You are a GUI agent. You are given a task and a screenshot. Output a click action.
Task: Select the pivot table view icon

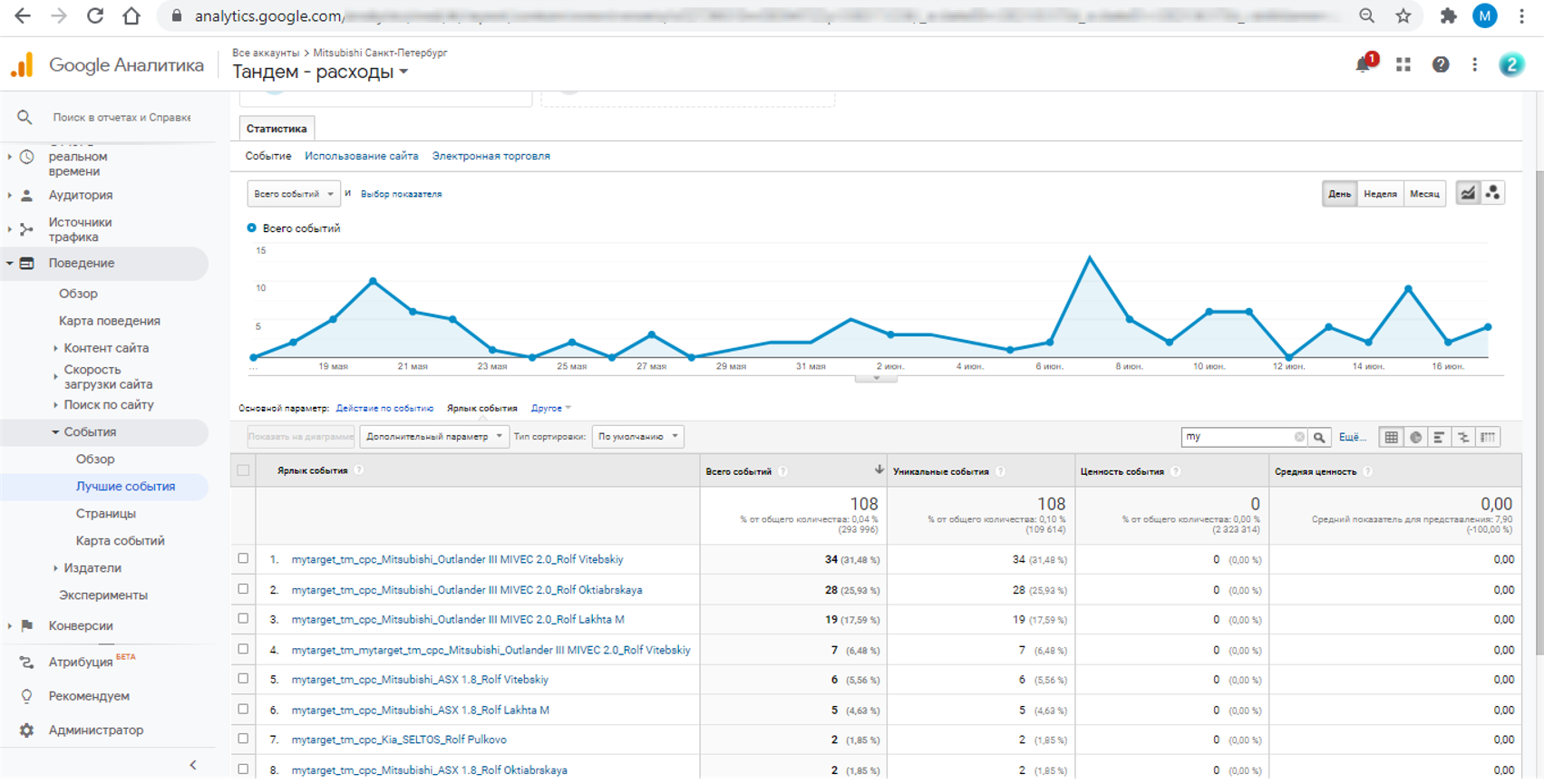coord(1489,437)
